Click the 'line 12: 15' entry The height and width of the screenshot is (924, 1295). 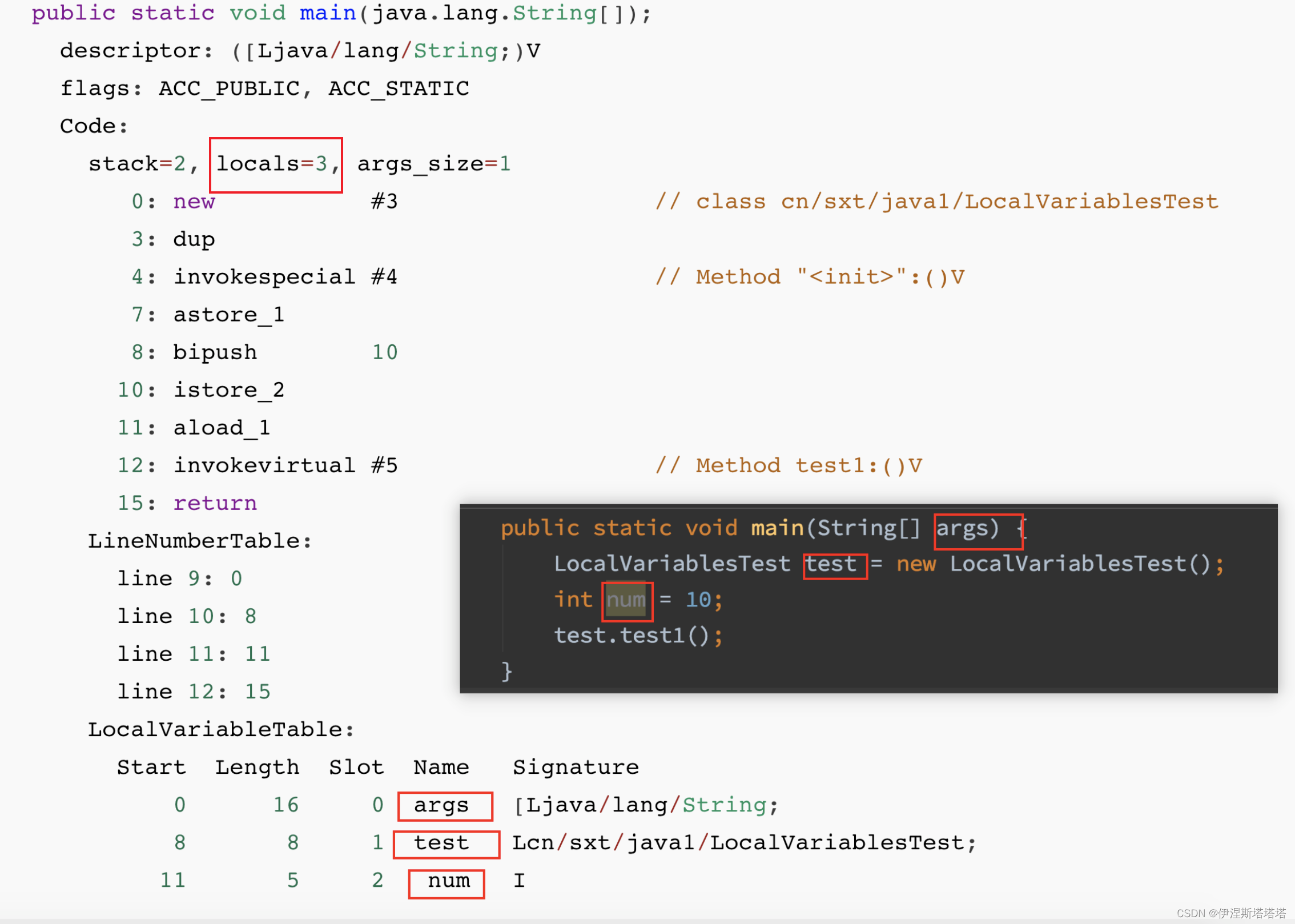[194, 692]
